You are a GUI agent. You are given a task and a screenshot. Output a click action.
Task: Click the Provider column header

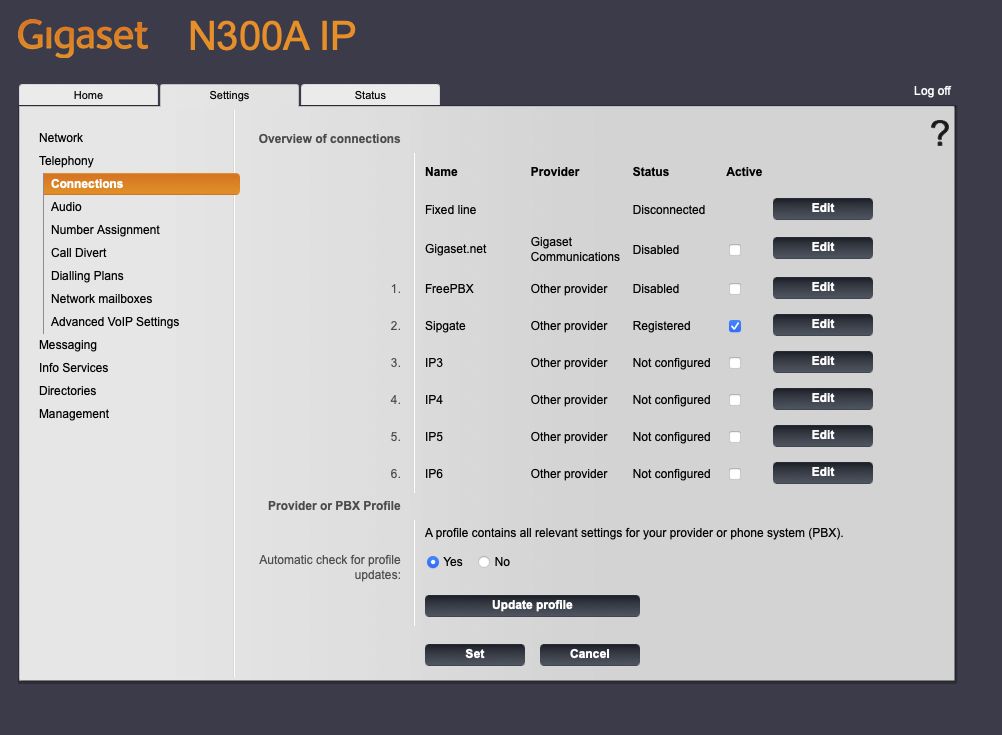(x=555, y=172)
